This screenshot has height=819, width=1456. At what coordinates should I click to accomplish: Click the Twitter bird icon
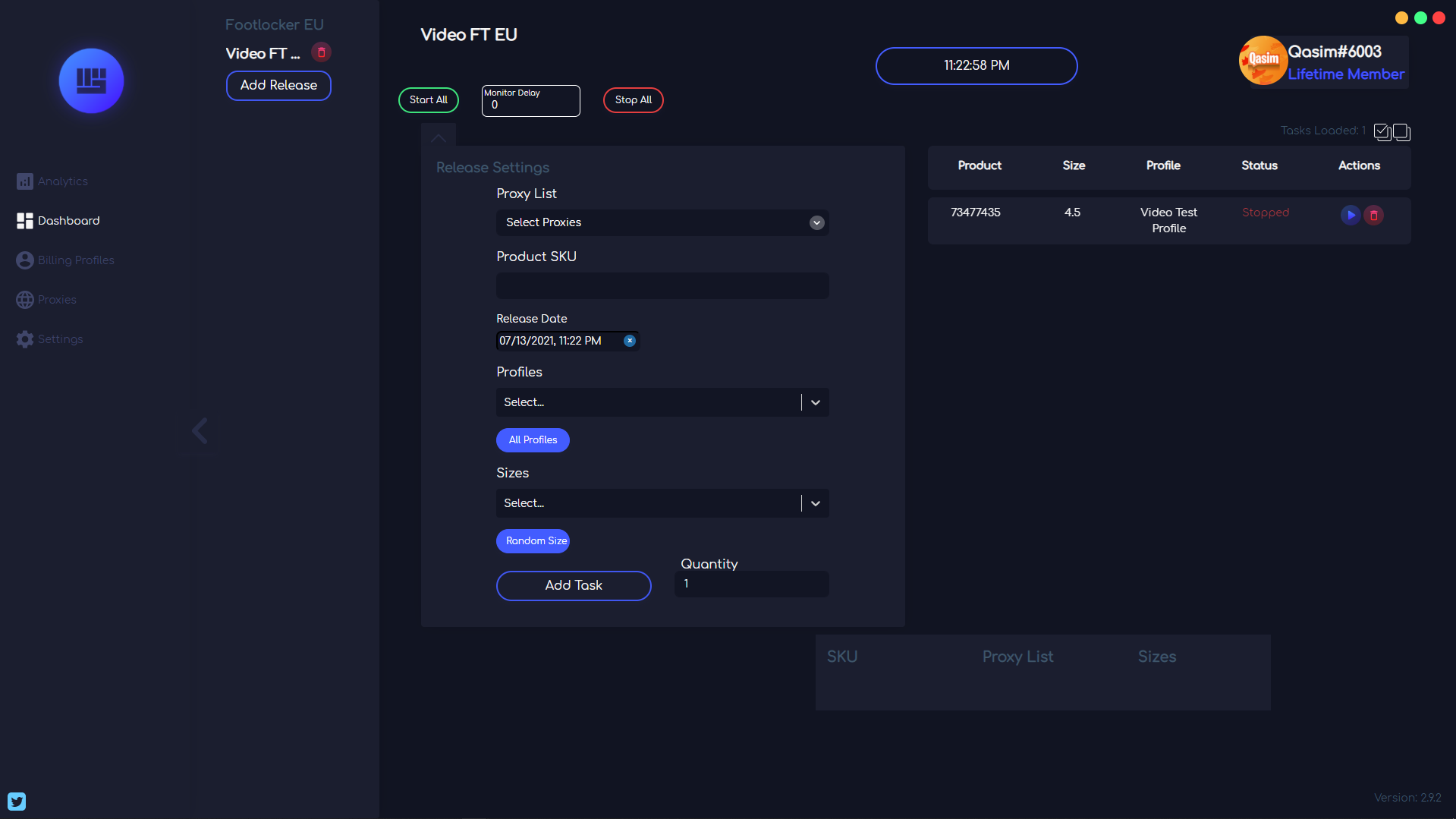click(17, 802)
